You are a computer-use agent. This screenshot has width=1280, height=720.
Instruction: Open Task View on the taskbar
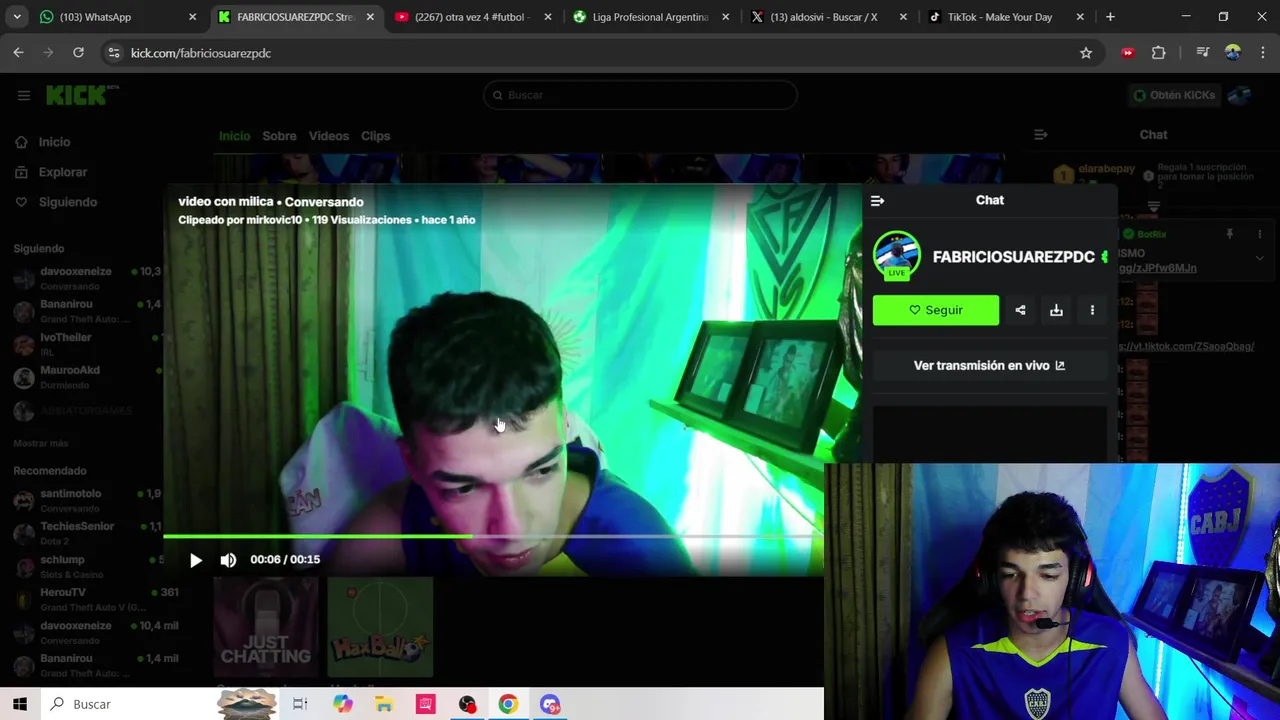tap(300, 704)
